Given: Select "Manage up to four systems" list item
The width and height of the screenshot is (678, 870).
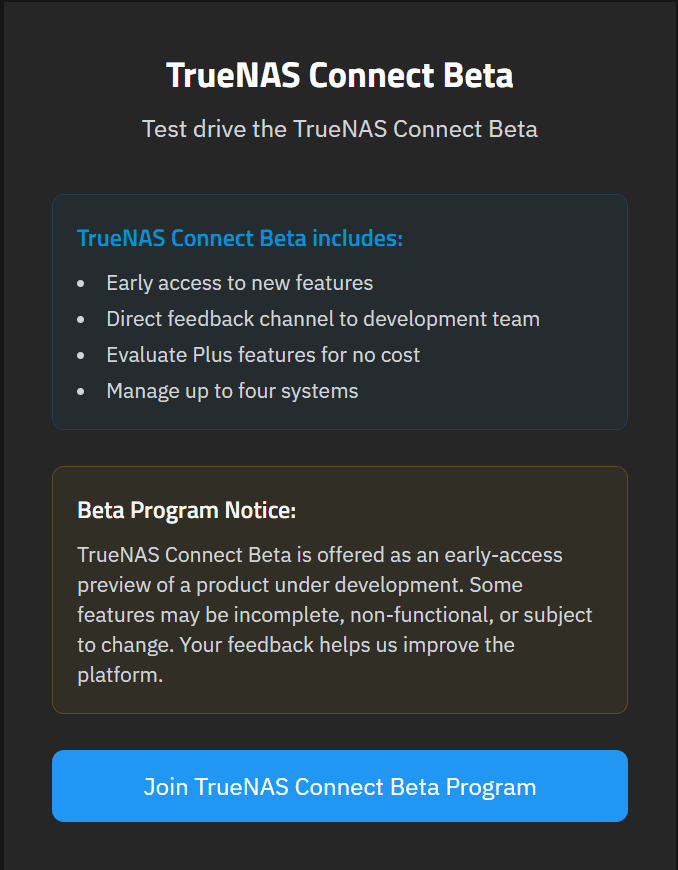Looking at the screenshot, I should 232,391.
